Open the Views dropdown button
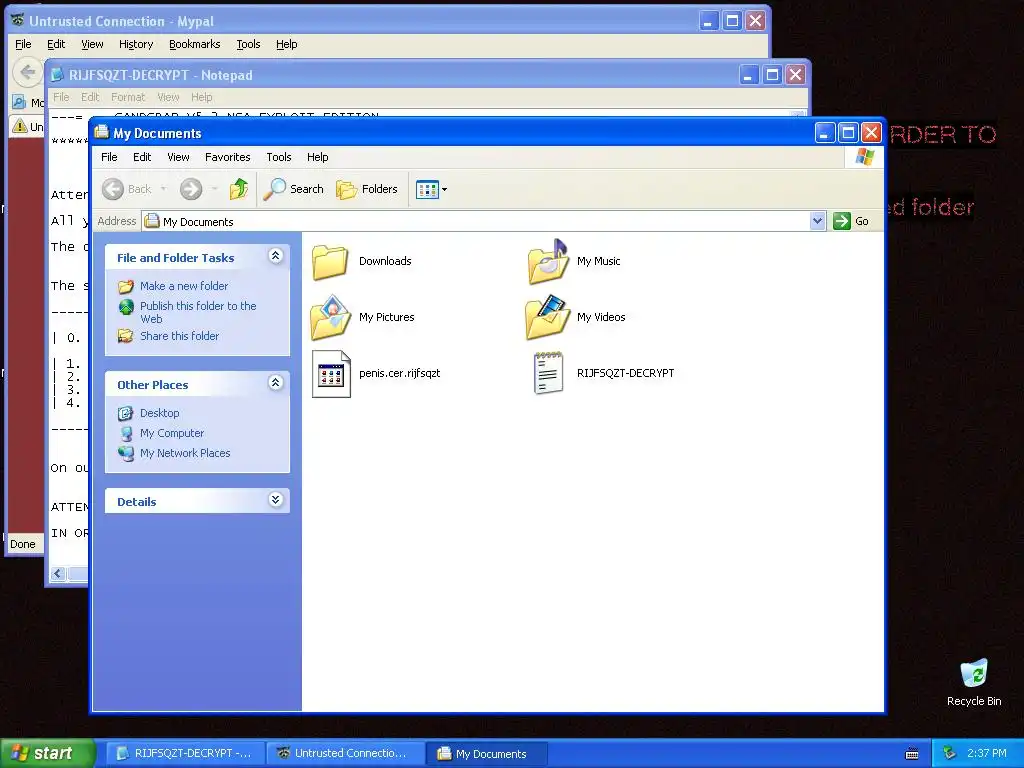This screenshot has width=1024, height=768. tap(431, 189)
